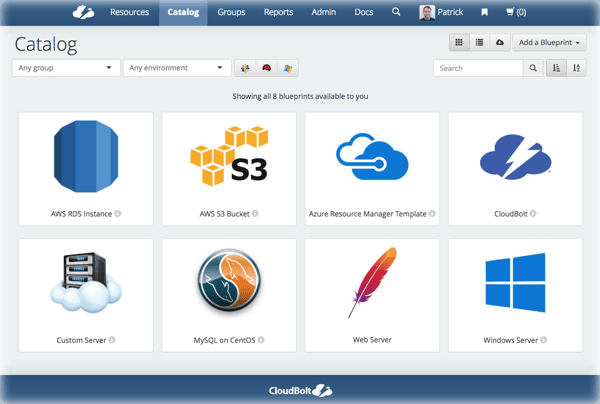Open the Windows Server logo
The width and height of the screenshot is (600, 404).
point(515,282)
